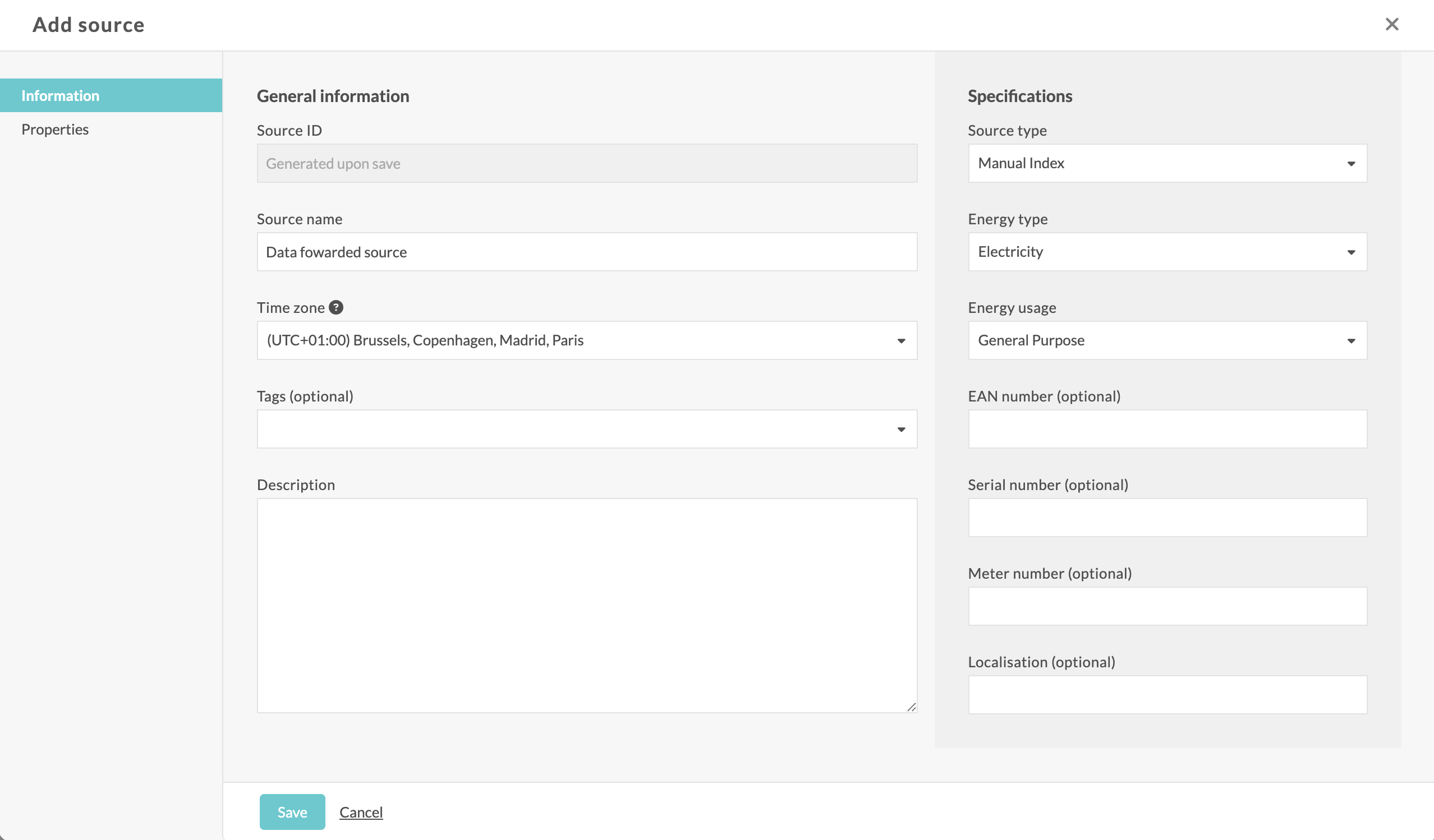
Task: Open the Energy usage General Purpose dropdown
Action: (x=1167, y=341)
